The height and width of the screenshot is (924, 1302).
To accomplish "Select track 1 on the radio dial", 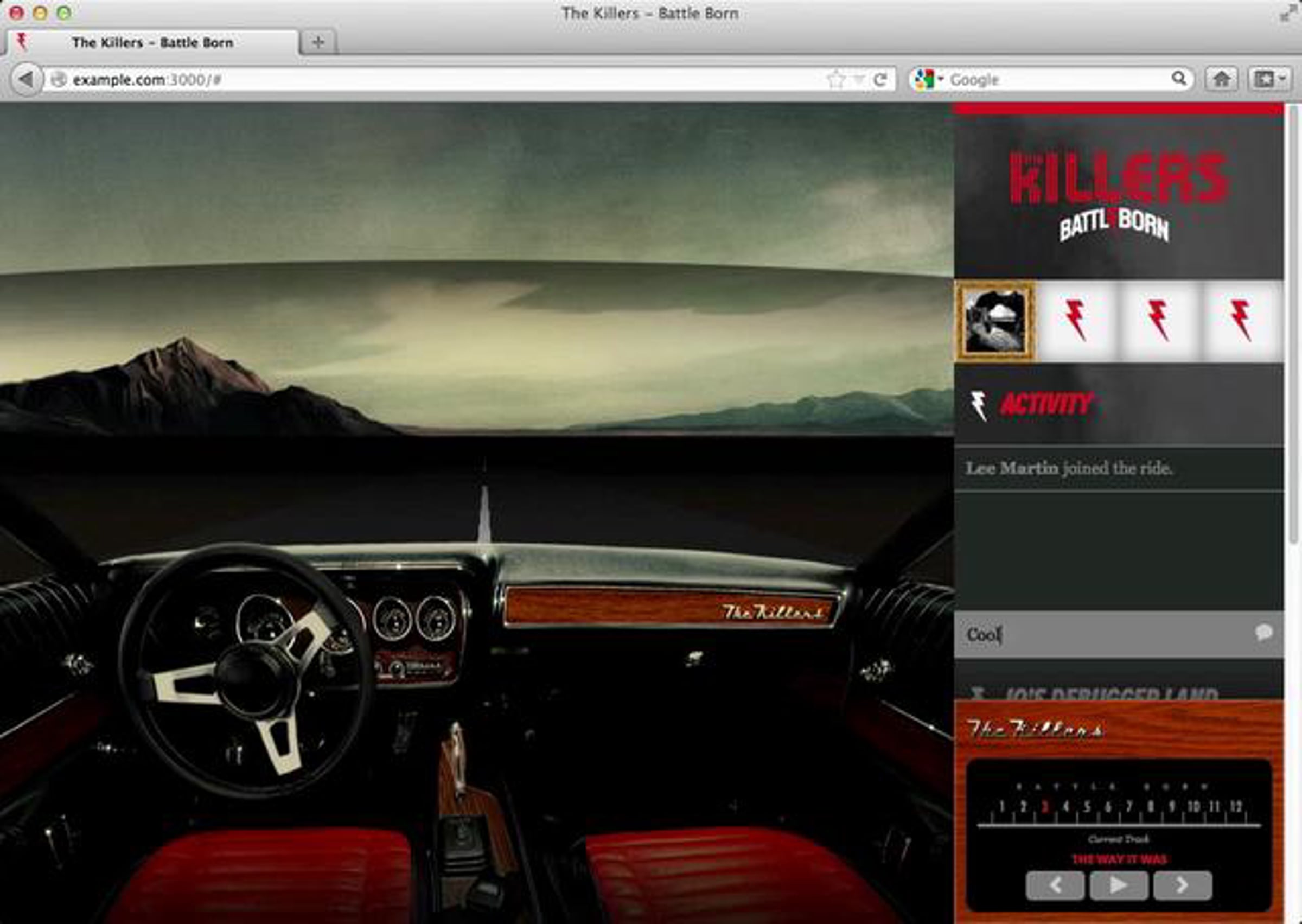I will coord(1001,807).
